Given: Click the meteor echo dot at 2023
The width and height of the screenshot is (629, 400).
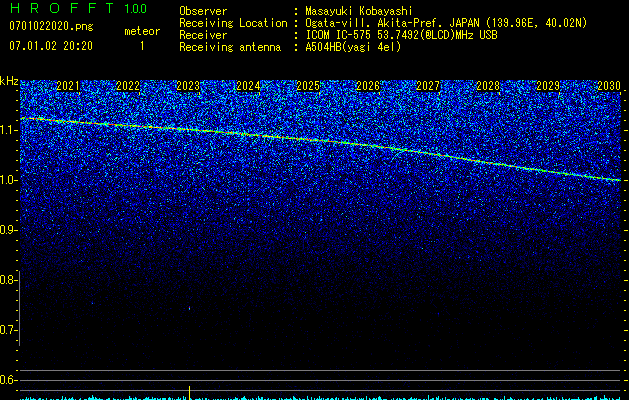Looking at the screenshot, I should click(x=189, y=308).
